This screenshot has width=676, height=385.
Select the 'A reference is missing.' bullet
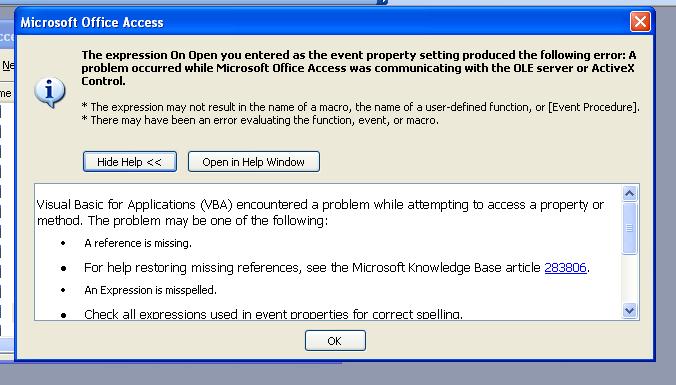(138, 243)
